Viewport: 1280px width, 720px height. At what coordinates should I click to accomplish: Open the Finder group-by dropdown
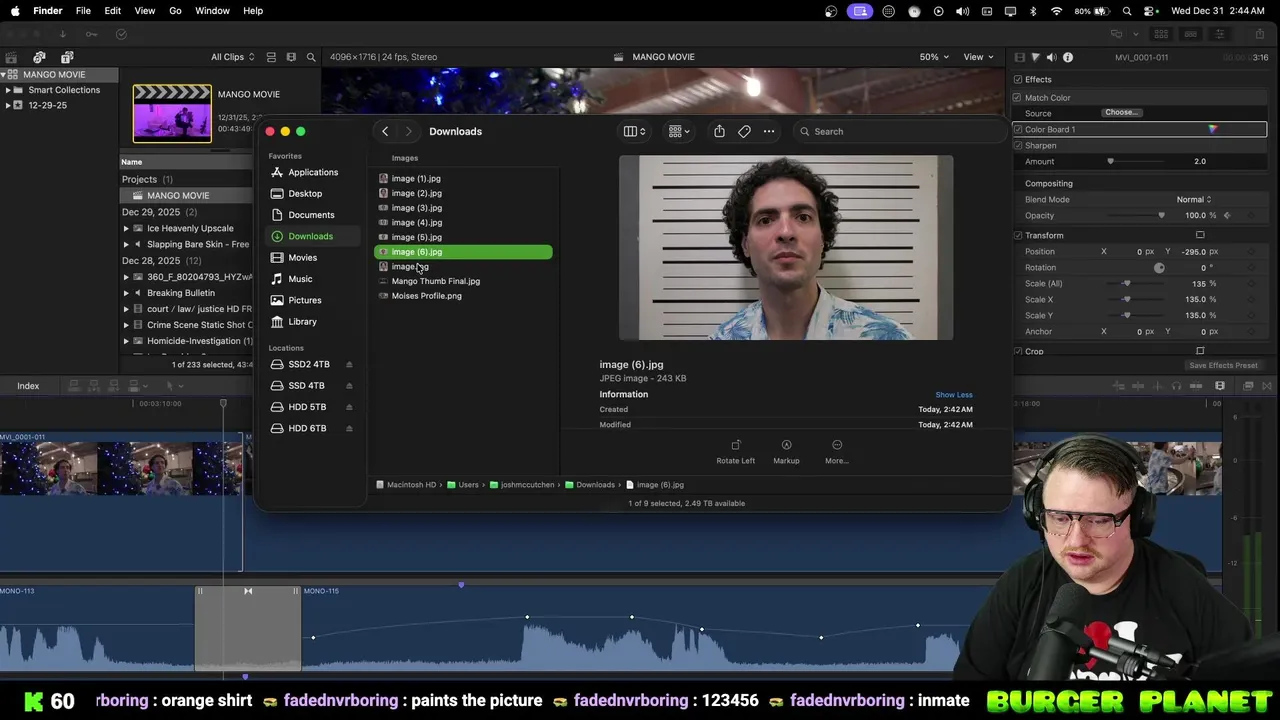pos(679,131)
